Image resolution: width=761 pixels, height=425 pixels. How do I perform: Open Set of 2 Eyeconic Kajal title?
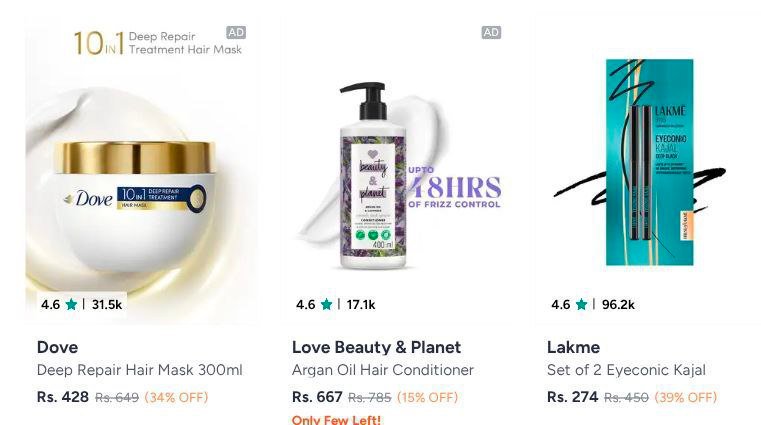tap(627, 370)
